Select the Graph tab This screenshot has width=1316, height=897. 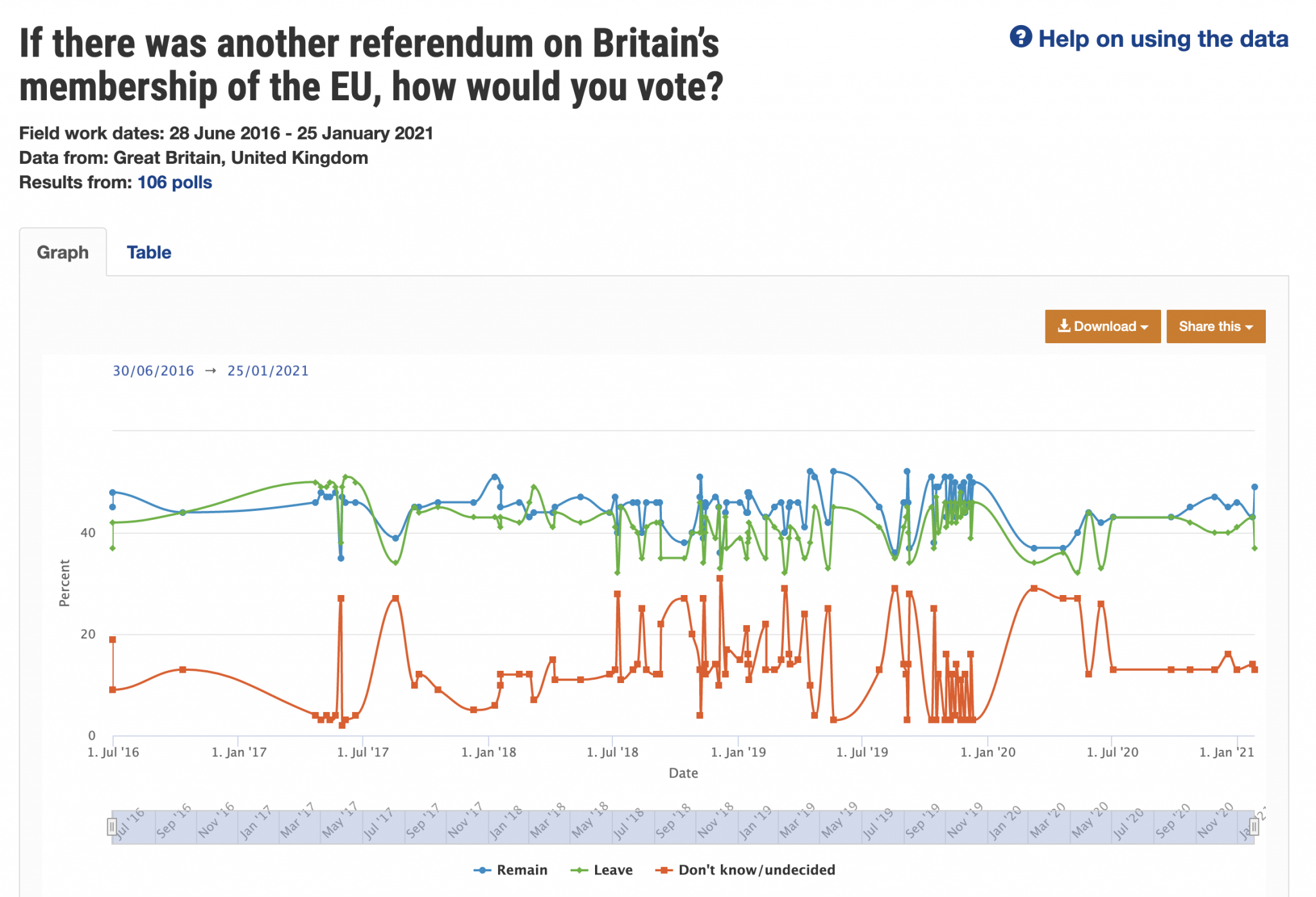63,252
